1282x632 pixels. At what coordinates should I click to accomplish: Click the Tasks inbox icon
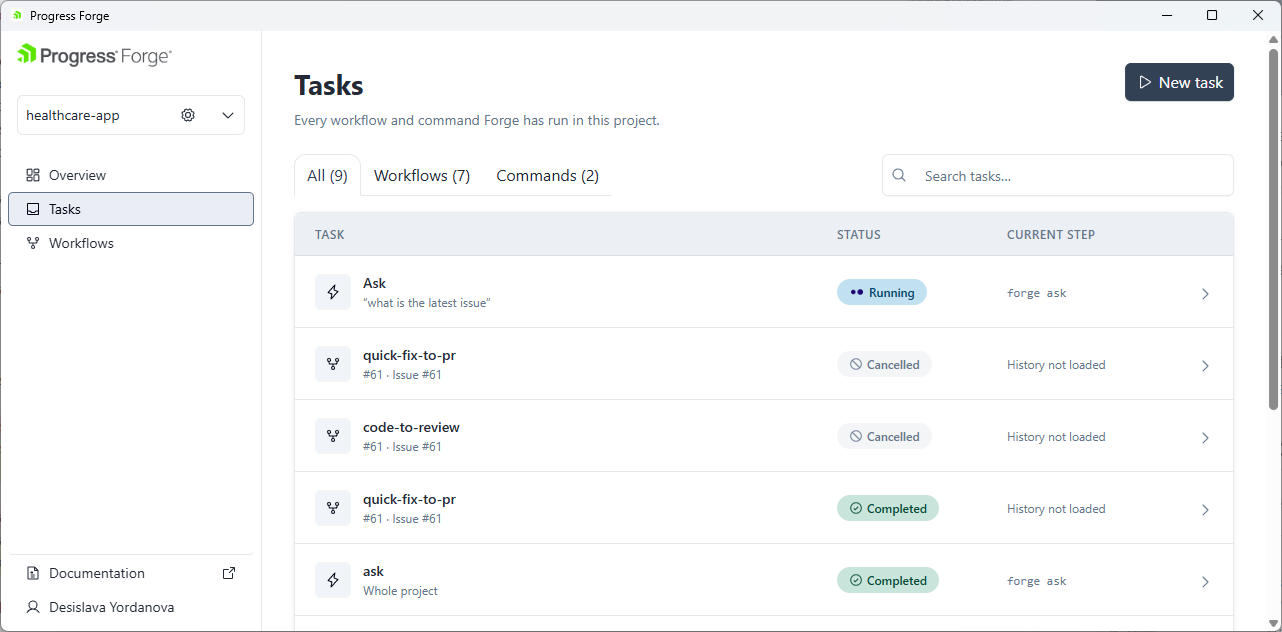point(33,209)
